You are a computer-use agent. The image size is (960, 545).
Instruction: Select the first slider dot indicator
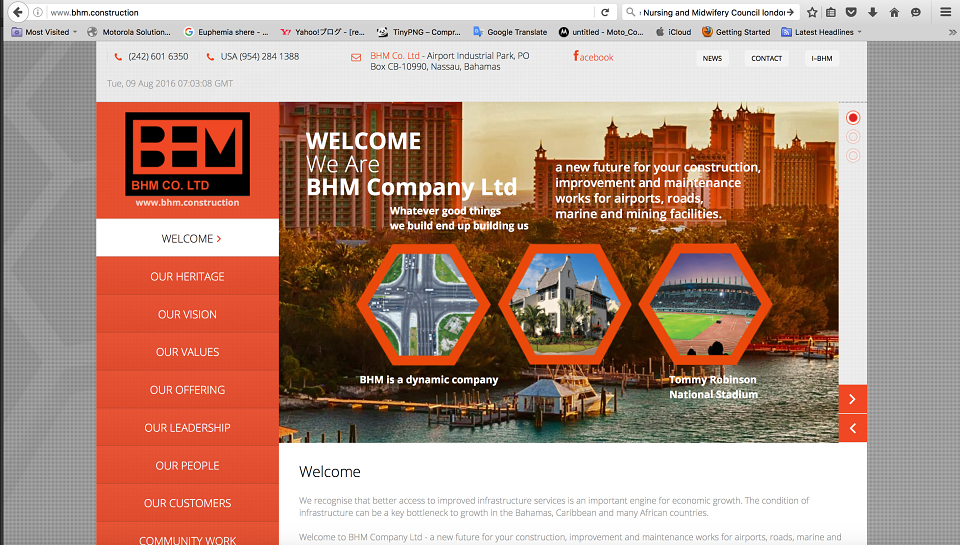(x=853, y=118)
